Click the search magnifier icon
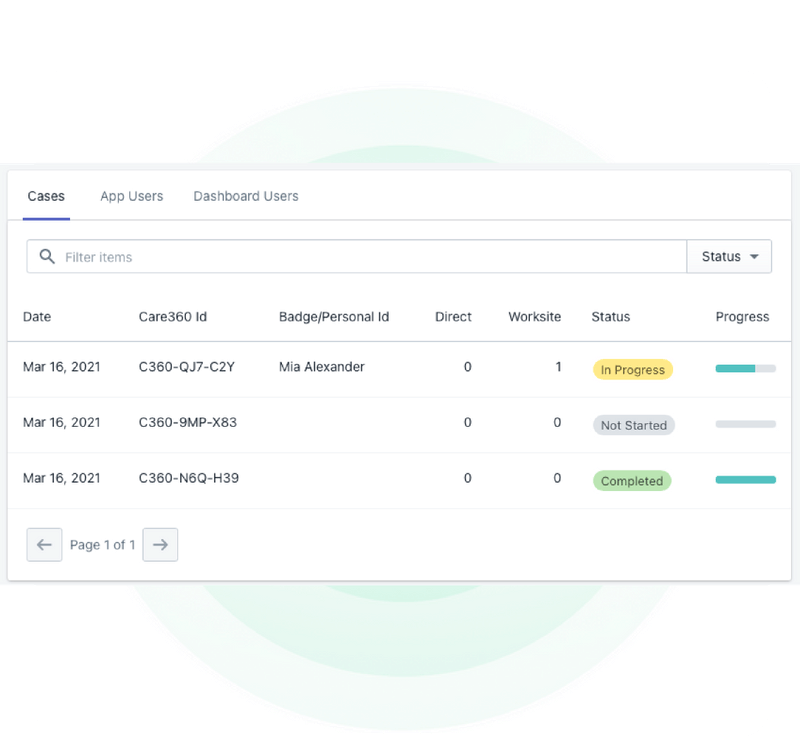 pyautogui.click(x=47, y=256)
